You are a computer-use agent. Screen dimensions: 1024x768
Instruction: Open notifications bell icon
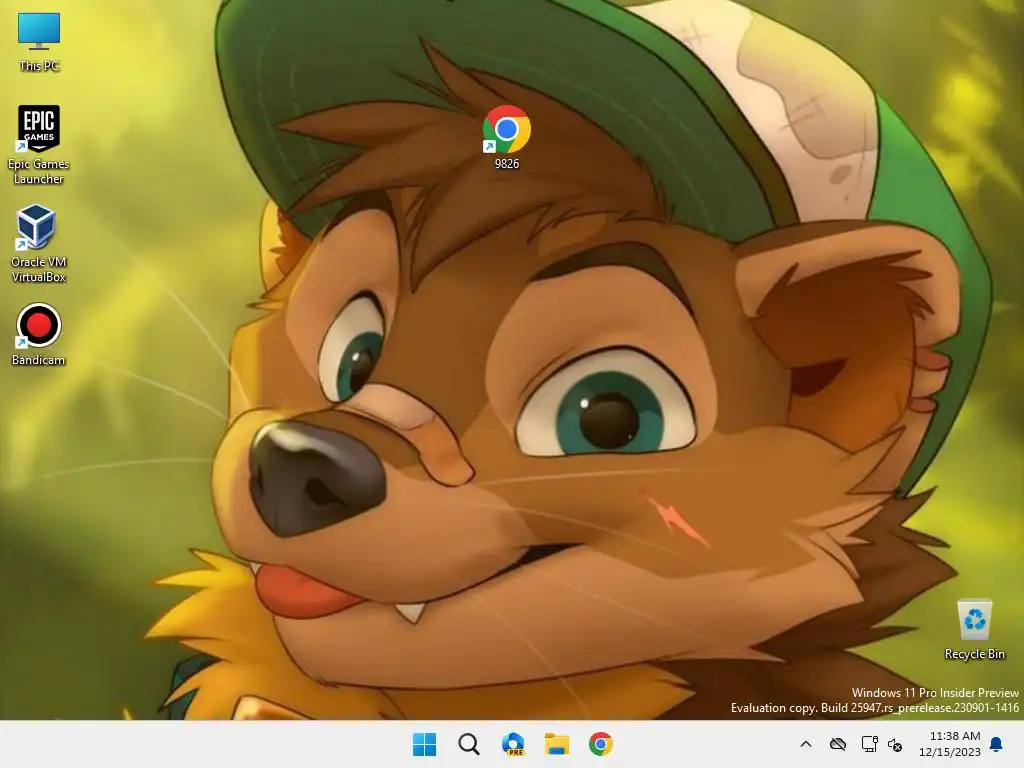(997, 744)
